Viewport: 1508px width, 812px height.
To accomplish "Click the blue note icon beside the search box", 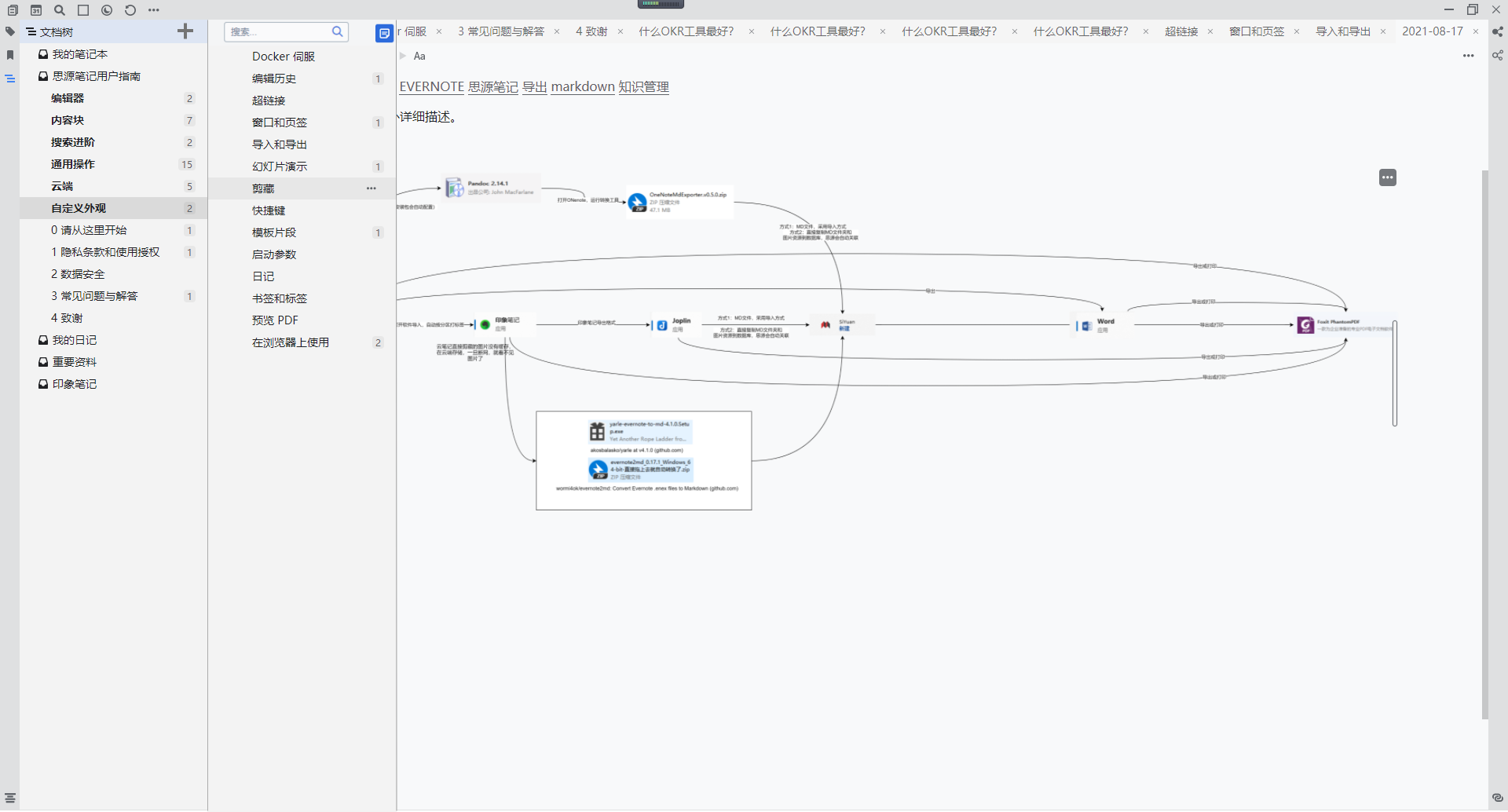I will coord(384,33).
